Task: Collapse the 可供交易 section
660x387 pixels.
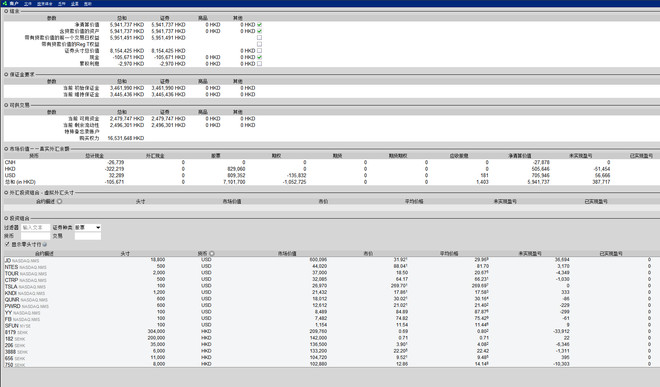Action: pos(6,105)
